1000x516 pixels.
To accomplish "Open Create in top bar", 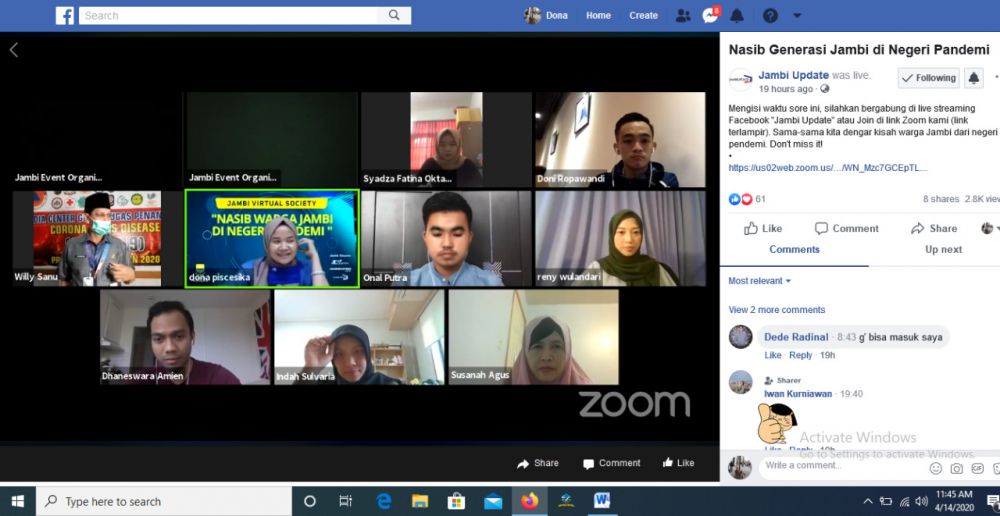I will [x=643, y=15].
